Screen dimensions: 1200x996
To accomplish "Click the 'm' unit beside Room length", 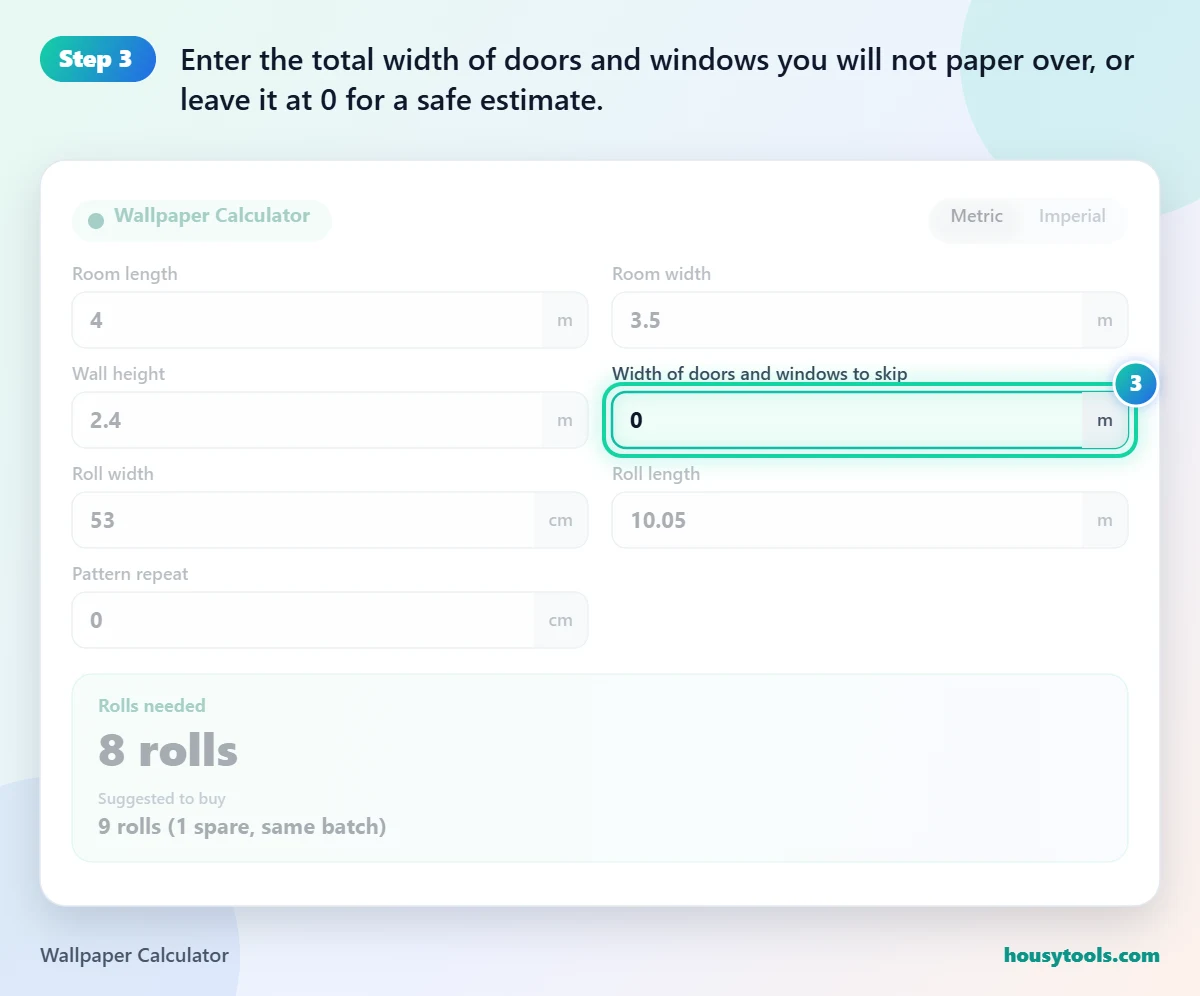I will click(565, 320).
